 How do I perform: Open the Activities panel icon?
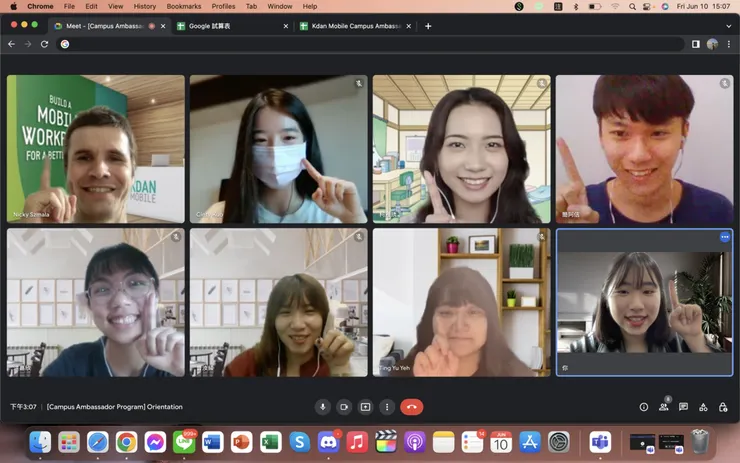coord(703,407)
